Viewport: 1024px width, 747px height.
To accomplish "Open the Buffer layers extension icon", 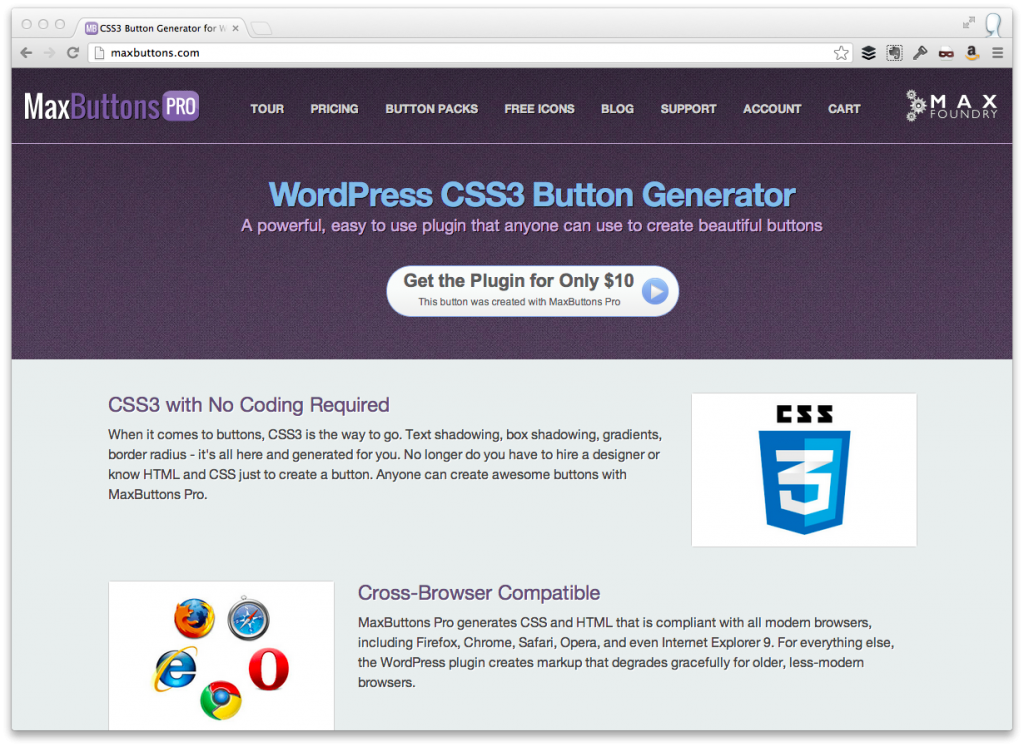I will pyautogui.click(x=869, y=53).
